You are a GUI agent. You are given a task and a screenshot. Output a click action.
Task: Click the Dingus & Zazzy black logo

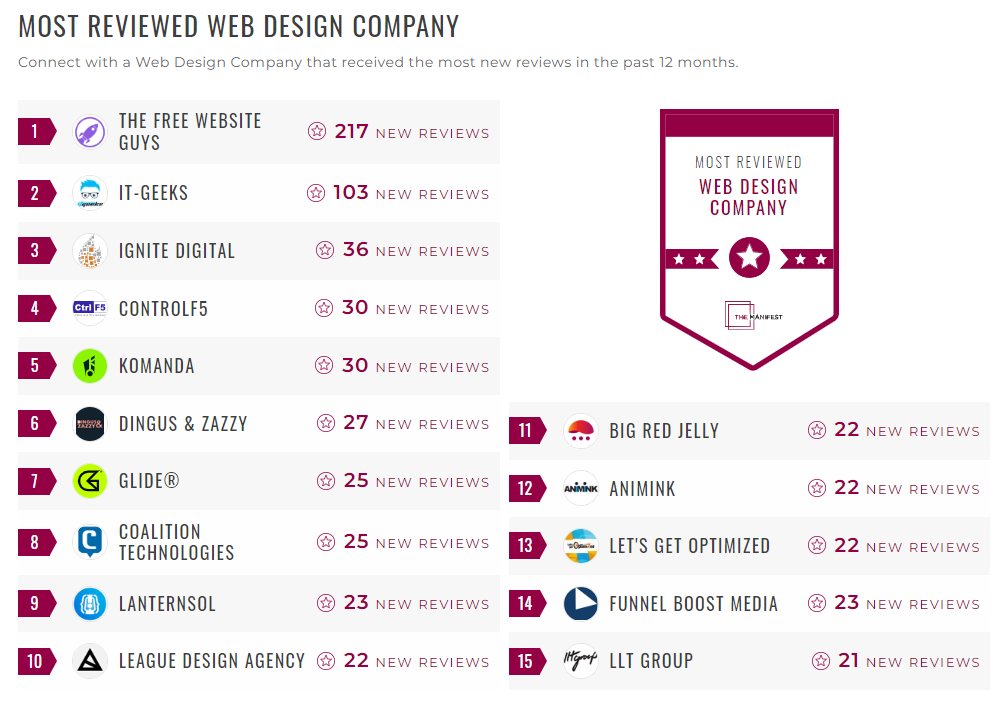click(x=89, y=423)
